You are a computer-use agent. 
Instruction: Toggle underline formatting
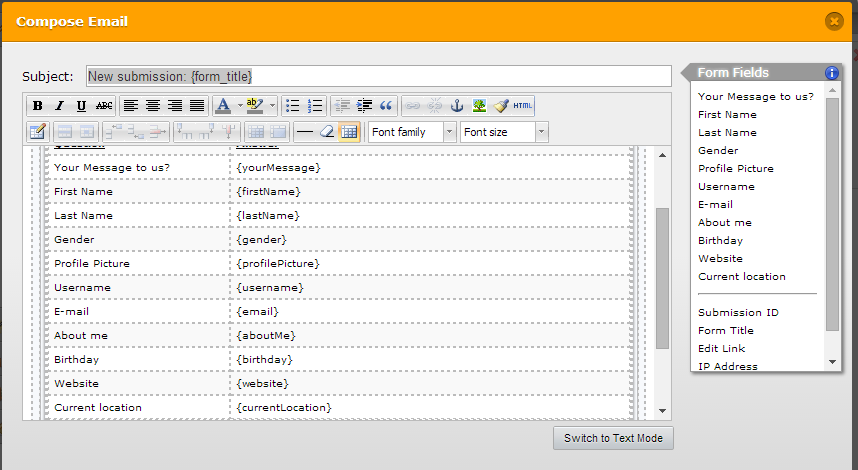point(81,106)
